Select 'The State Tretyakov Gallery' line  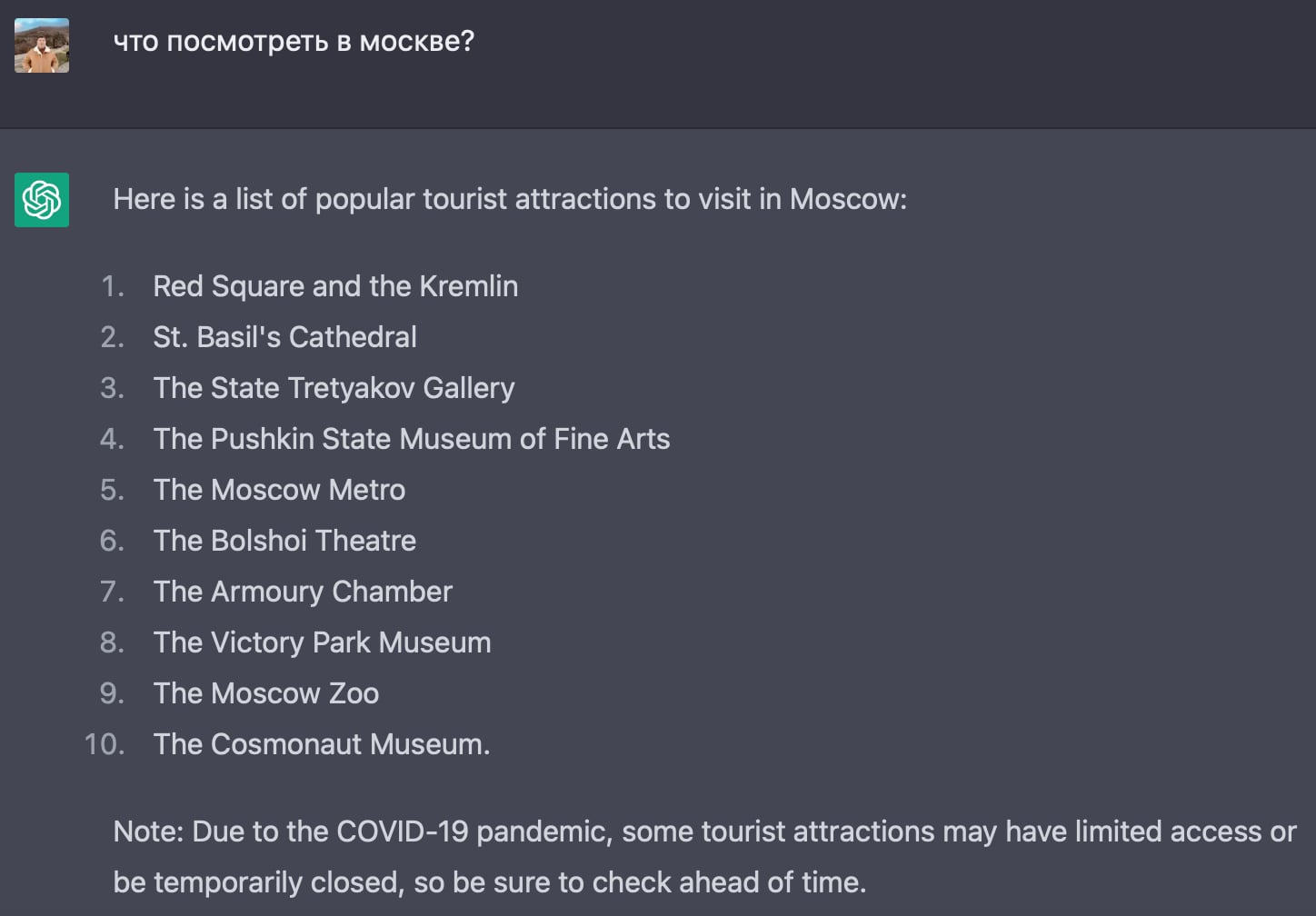[334, 388]
